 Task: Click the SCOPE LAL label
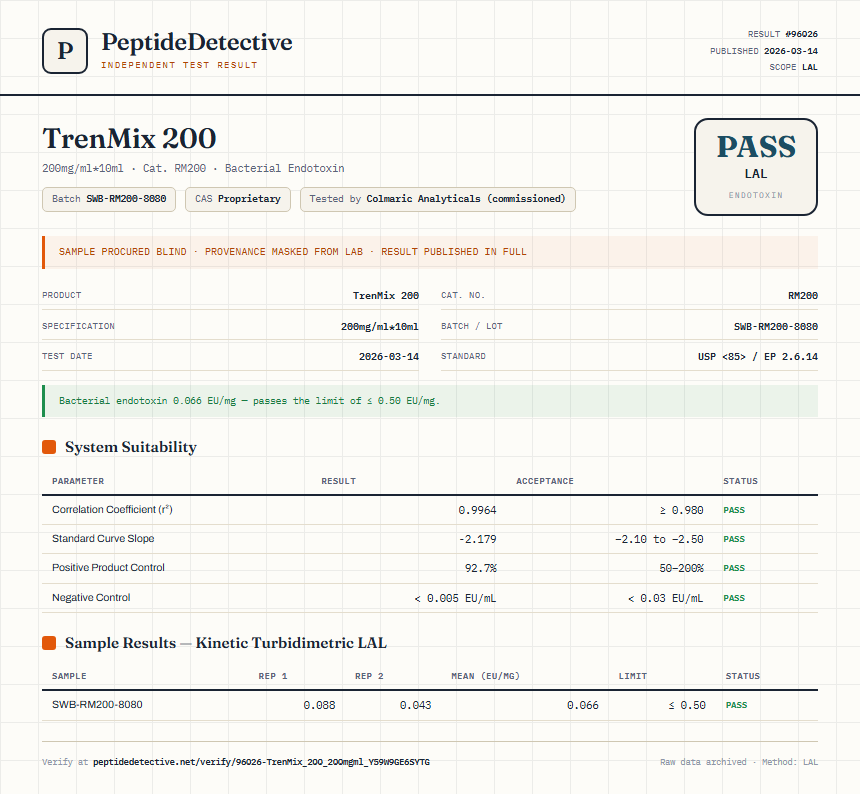tap(793, 67)
